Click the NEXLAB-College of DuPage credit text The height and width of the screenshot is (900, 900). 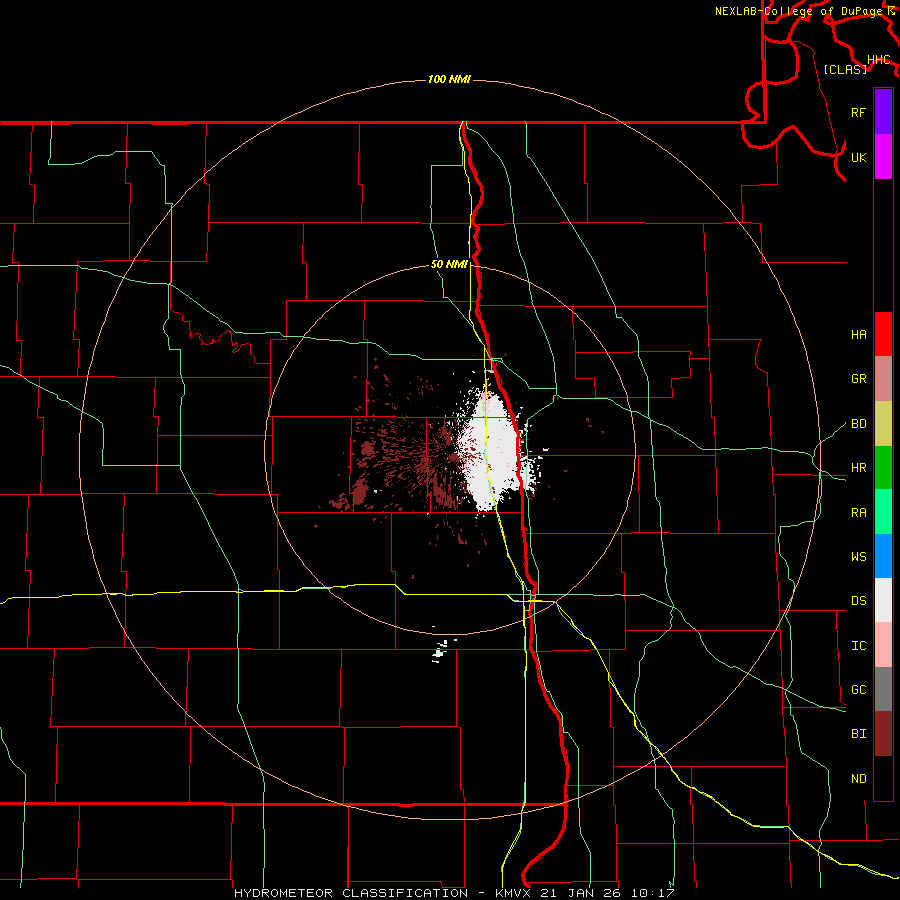point(798,11)
